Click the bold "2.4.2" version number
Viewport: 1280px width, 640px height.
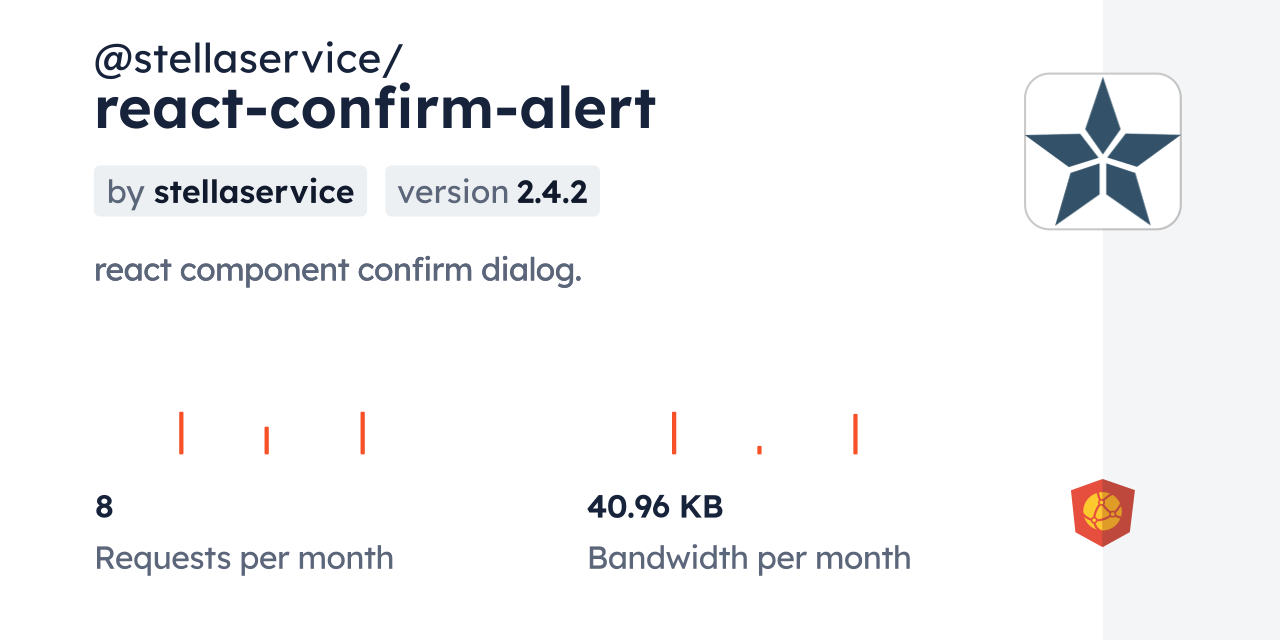[552, 192]
